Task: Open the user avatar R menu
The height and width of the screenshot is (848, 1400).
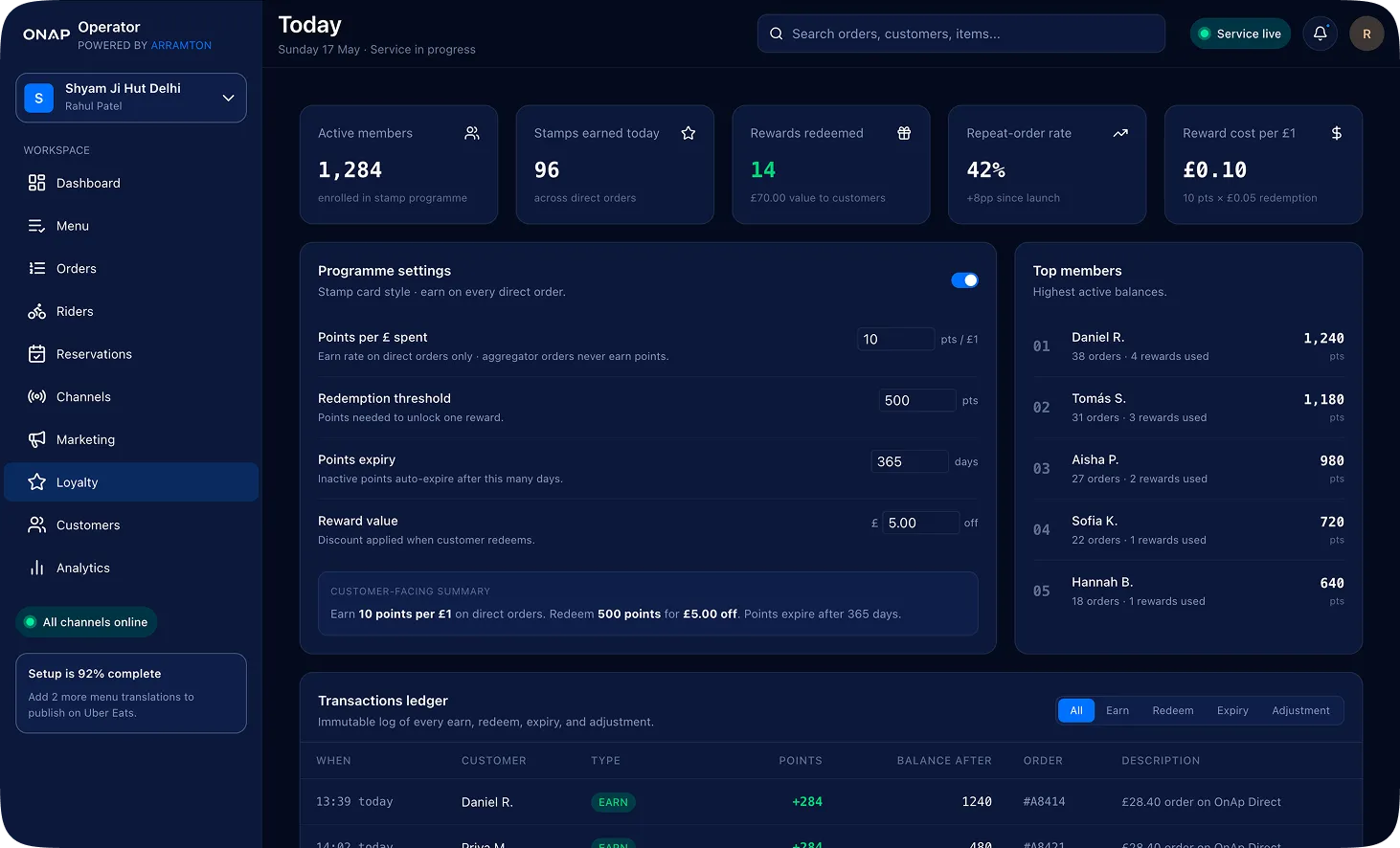Action: tap(1366, 33)
